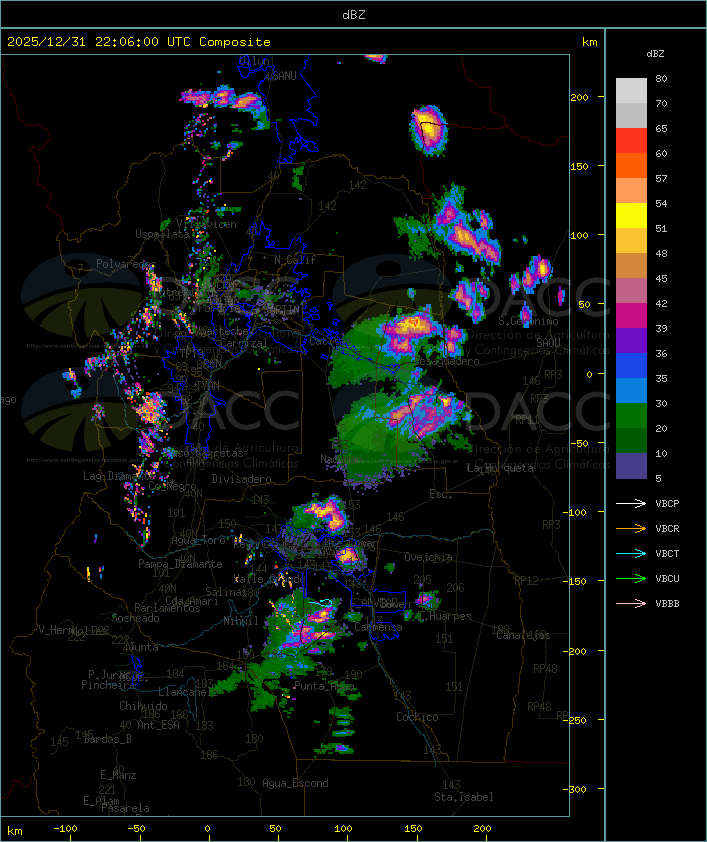Click the 'Canalejas' place label
Viewport: 707px width, 842px height.
(x=523, y=635)
